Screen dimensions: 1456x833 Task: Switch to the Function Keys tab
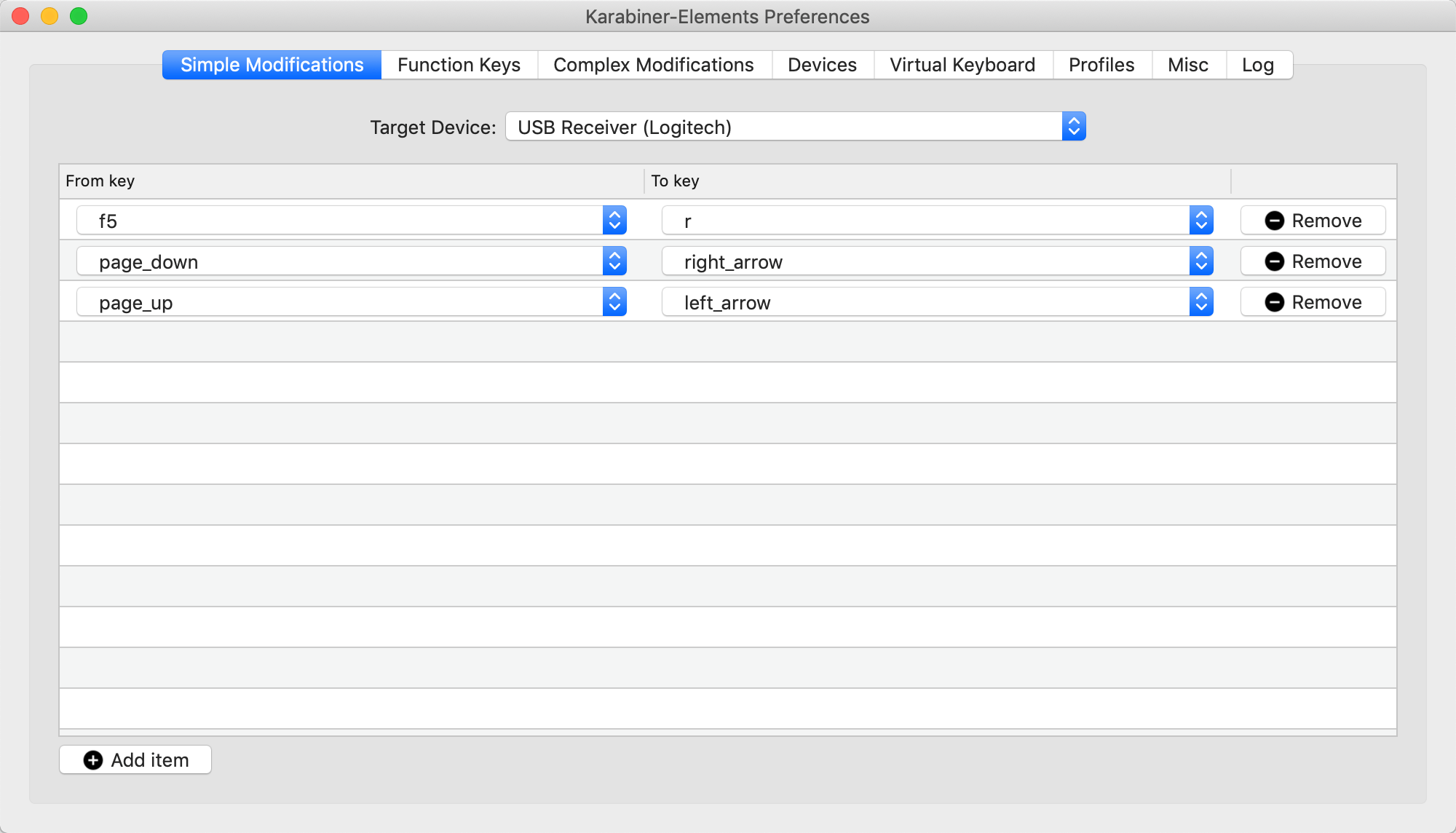click(459, 65)
